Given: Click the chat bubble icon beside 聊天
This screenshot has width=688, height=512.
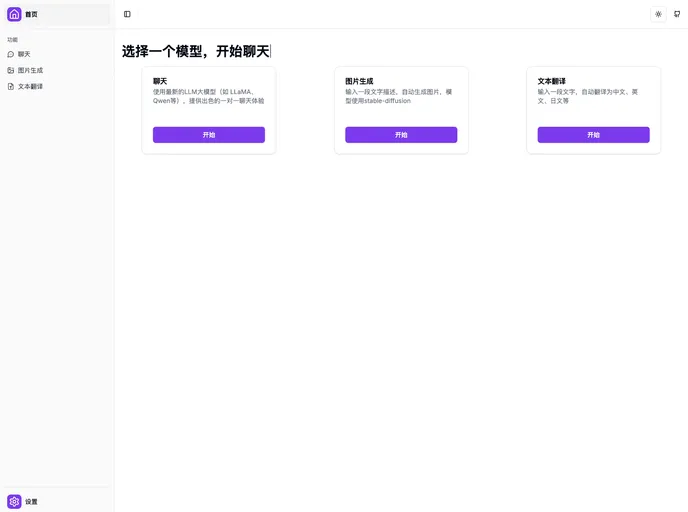Looking at the screenshot, I should click(x=11, y=54).
